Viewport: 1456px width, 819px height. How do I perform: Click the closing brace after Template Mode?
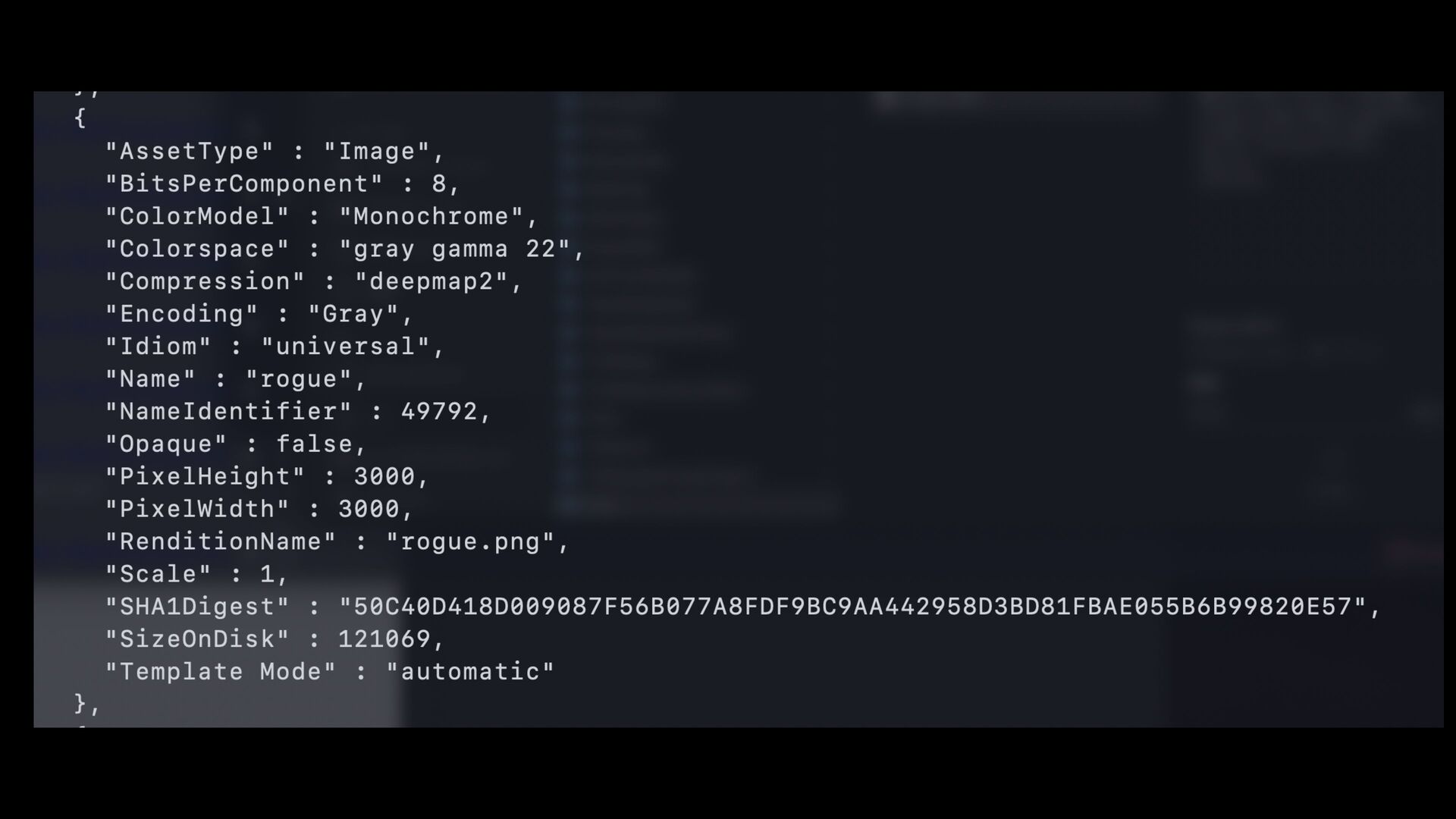tap(80, 704)
